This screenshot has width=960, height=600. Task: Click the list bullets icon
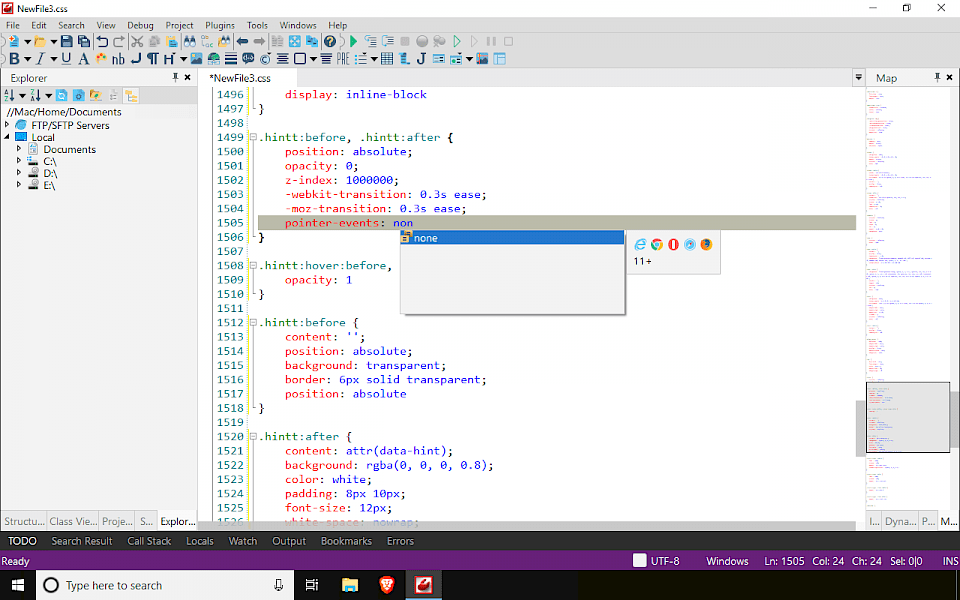(361, 59)
